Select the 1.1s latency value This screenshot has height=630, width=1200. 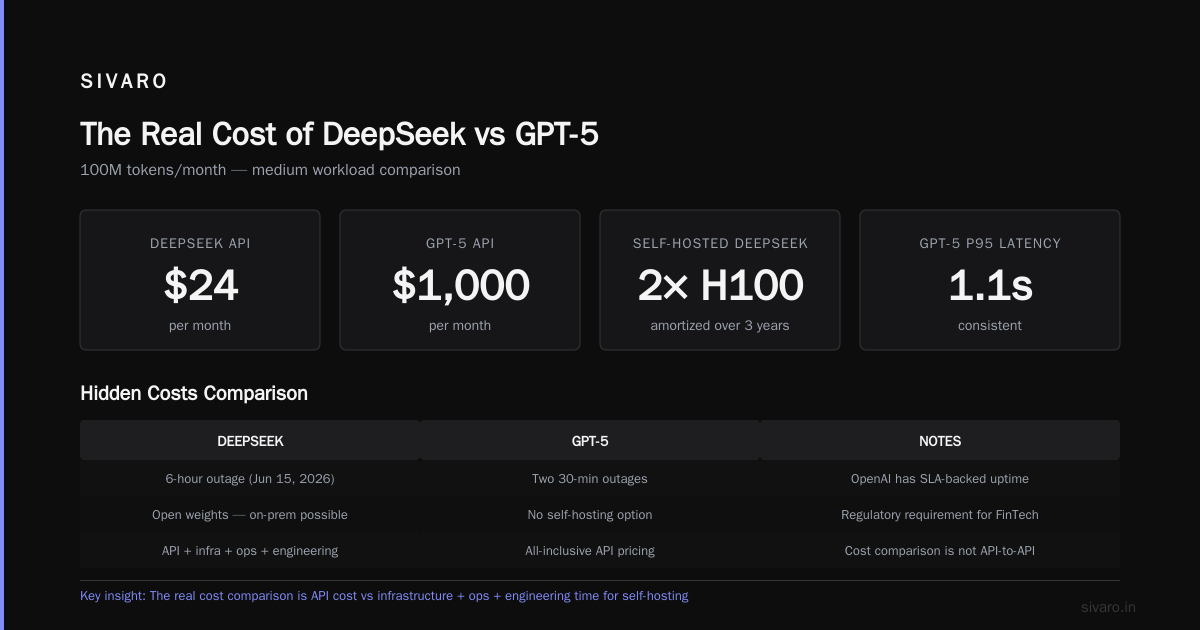990,286
